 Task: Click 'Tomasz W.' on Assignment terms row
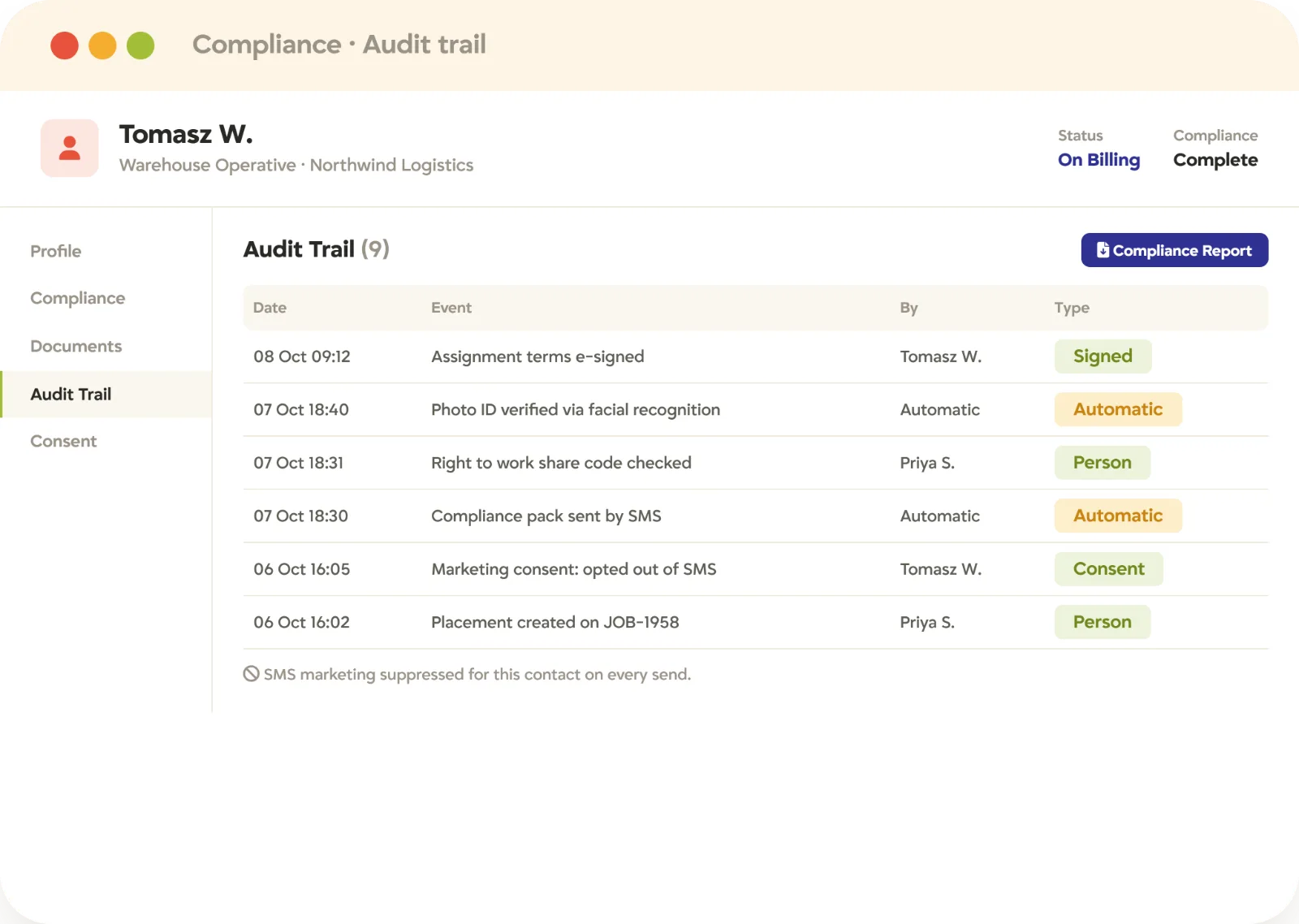[940, 356]
